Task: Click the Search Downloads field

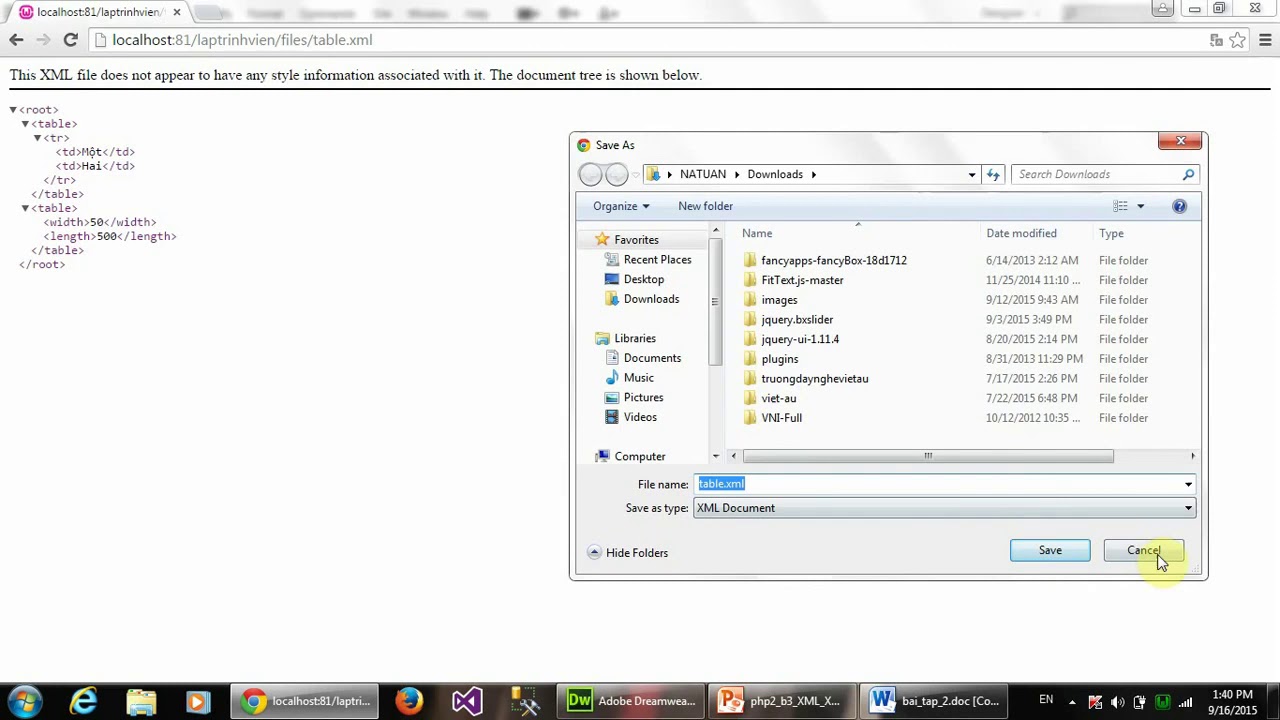Action: [x=1096, y=174]
